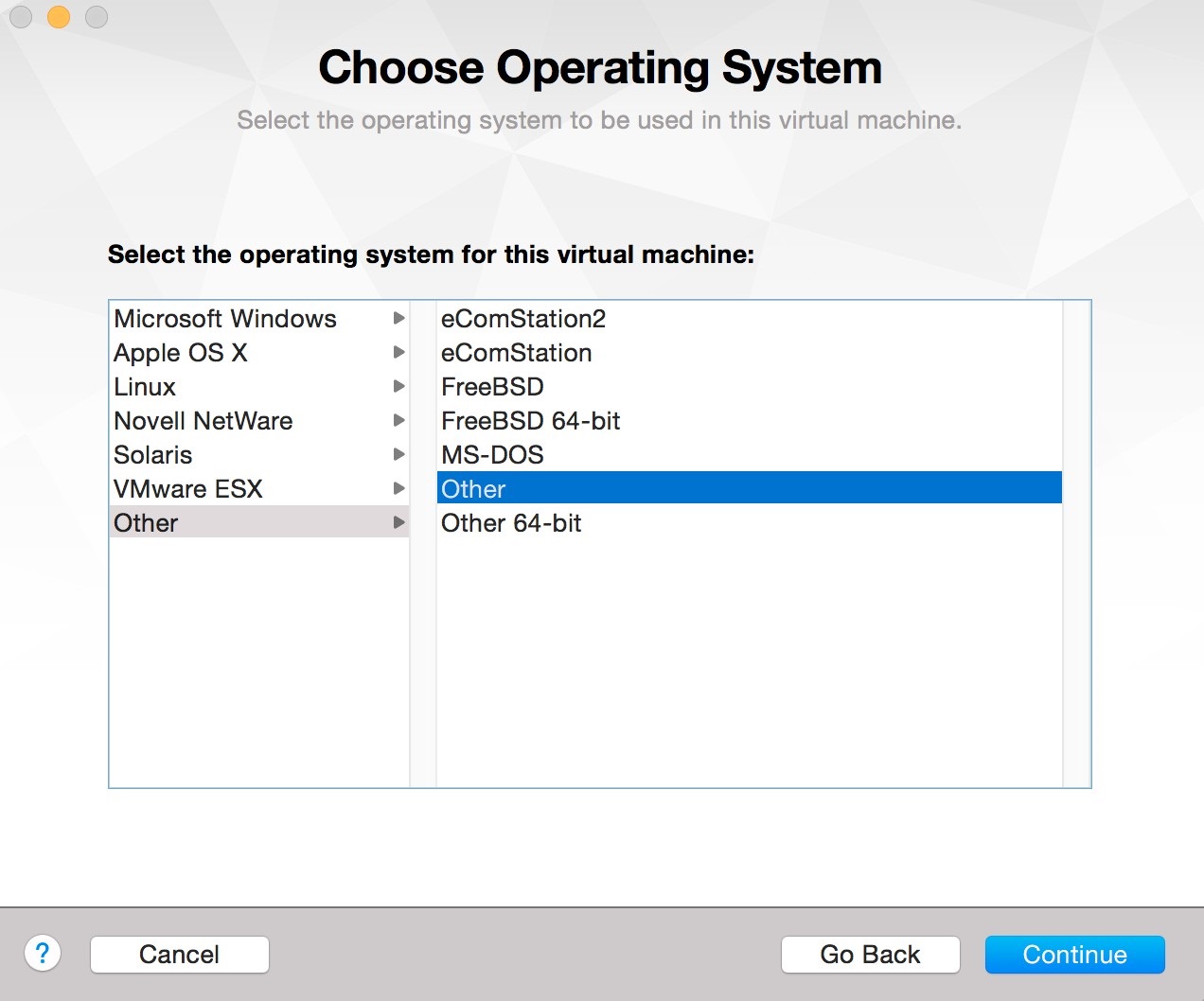The image size is (1204, 1001).
Task: Continue to the next step
Action: tap(1074, 955)
